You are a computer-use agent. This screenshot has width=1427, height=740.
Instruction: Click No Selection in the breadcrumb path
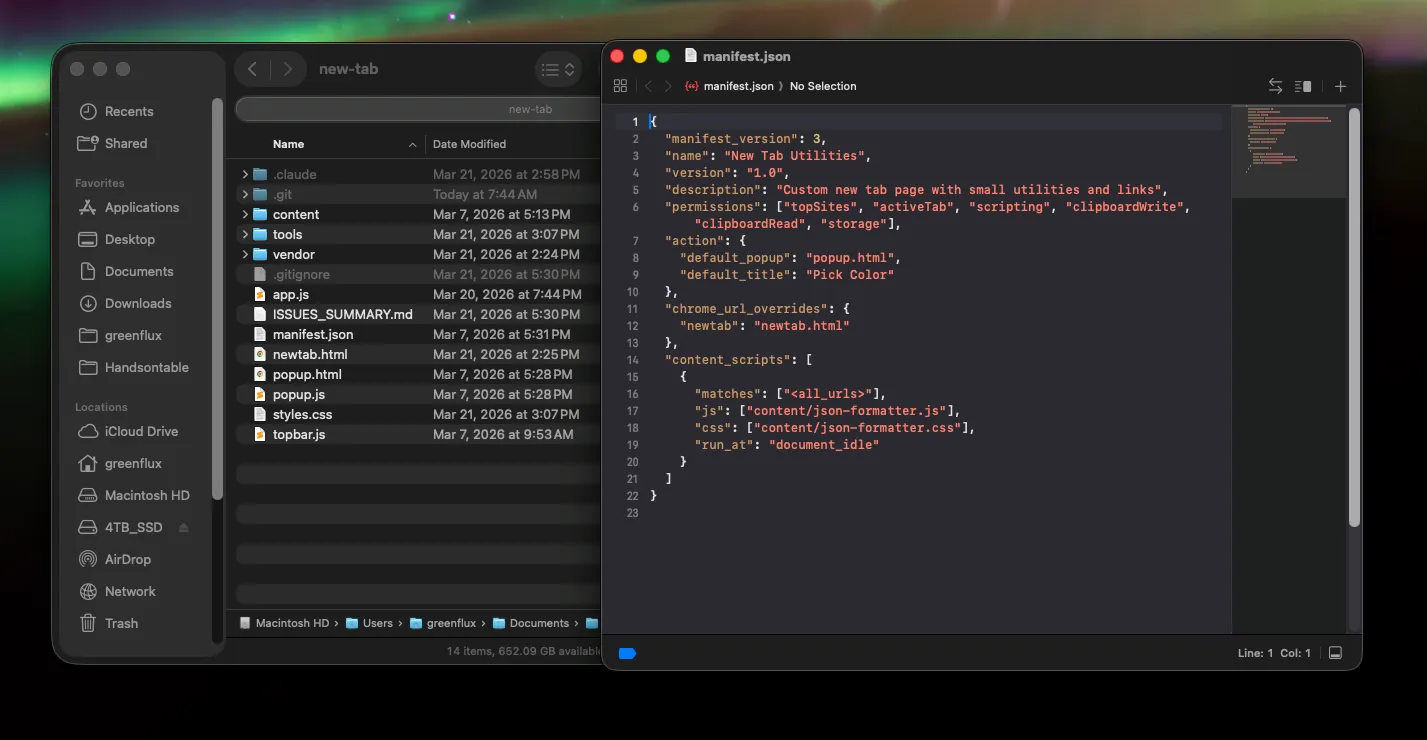[x=823, y=86]
